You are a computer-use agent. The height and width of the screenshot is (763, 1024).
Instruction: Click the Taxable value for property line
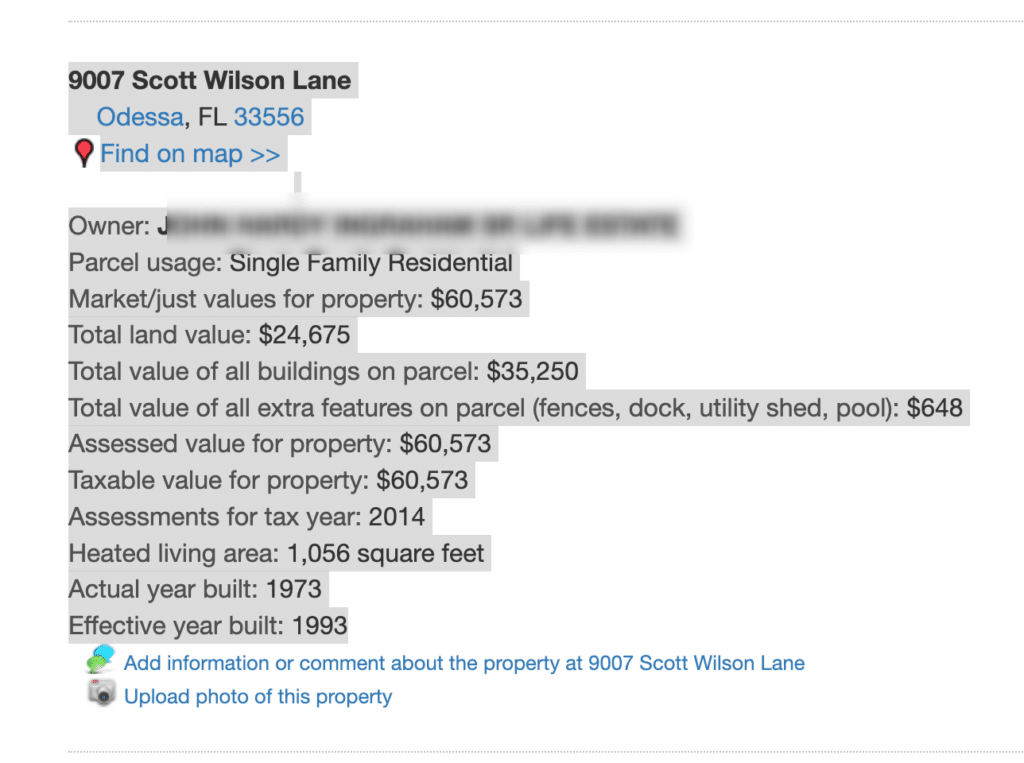268,481
